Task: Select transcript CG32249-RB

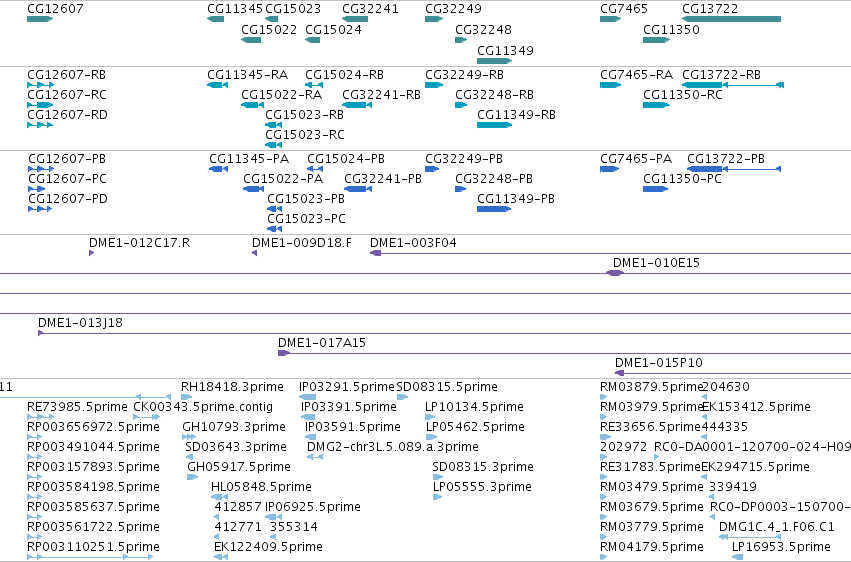Action: tap(465, 74)
